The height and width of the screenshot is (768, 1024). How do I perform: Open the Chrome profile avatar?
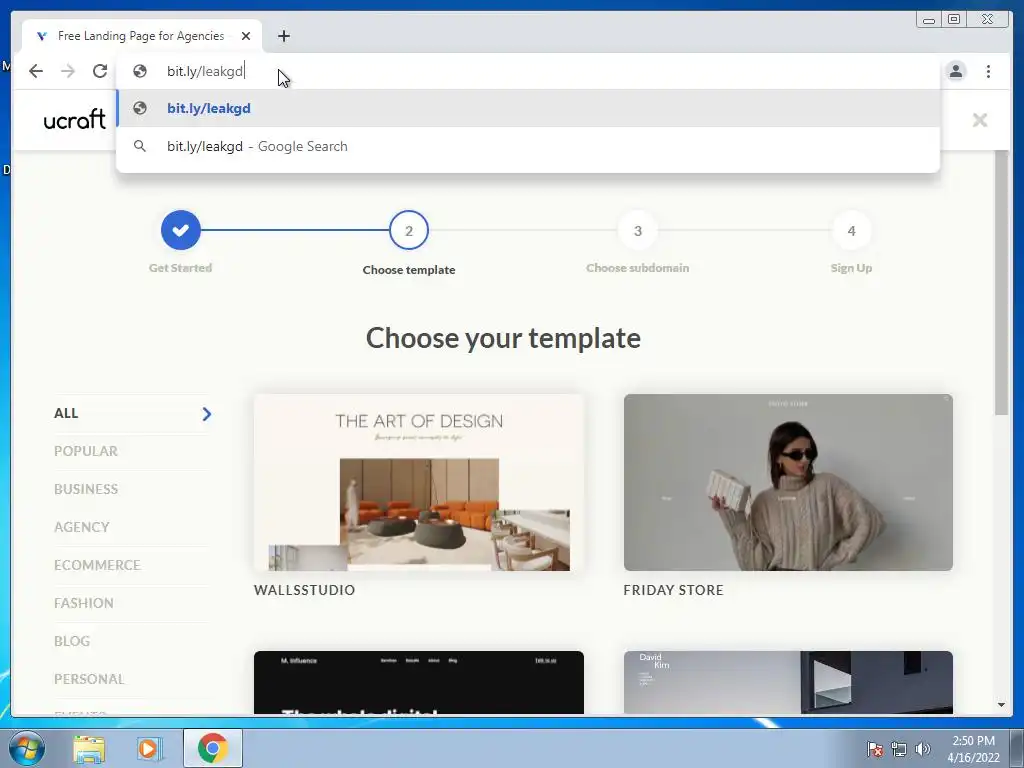956,71
